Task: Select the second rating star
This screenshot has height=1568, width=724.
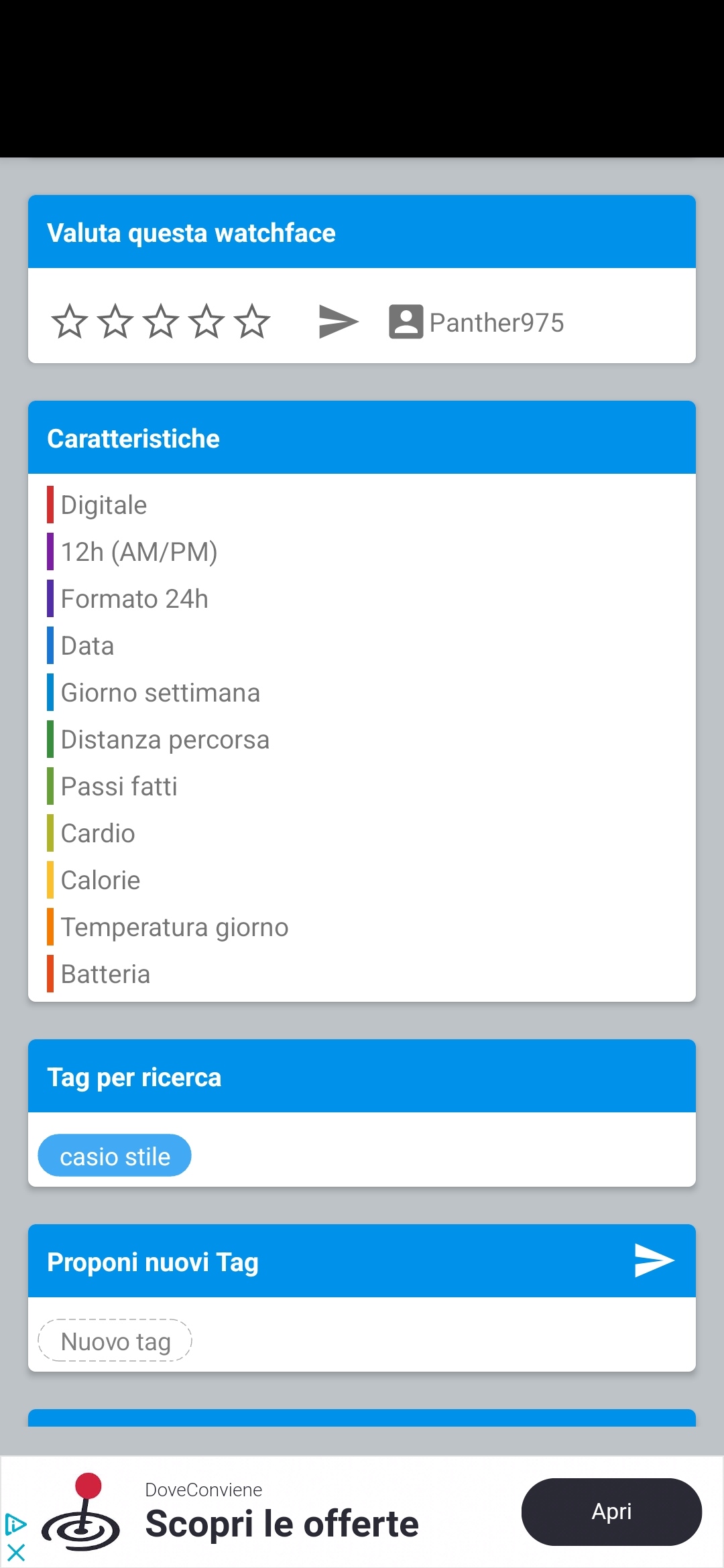Action: pyautogui.click(x=115, y=322)
